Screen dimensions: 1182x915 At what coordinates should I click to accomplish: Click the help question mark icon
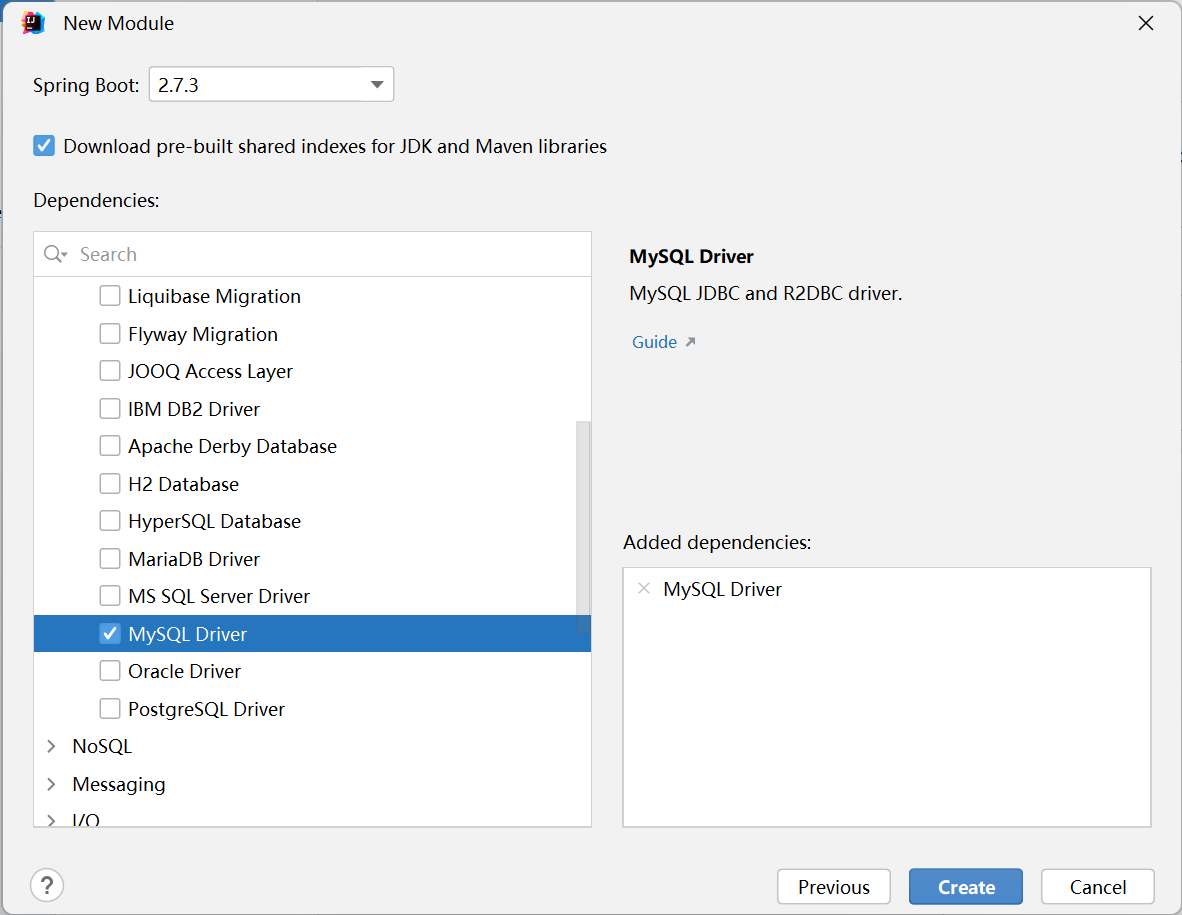click(47, 885)
